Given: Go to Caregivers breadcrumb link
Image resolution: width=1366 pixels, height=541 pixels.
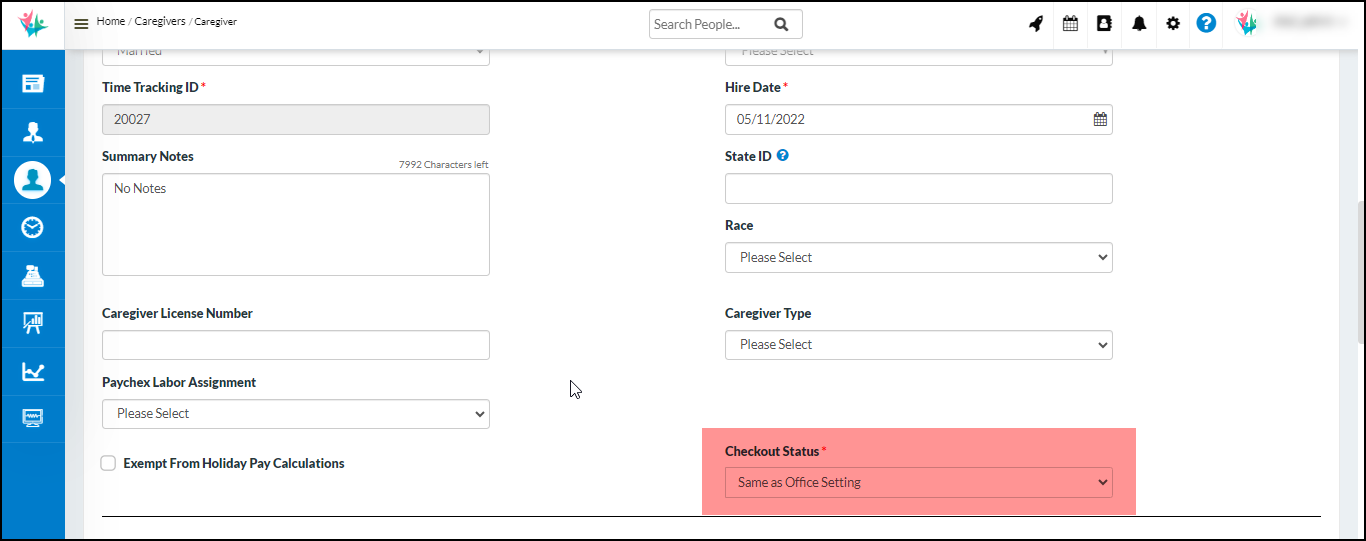Looking at the screenshot, I should [x=160, y=21].
